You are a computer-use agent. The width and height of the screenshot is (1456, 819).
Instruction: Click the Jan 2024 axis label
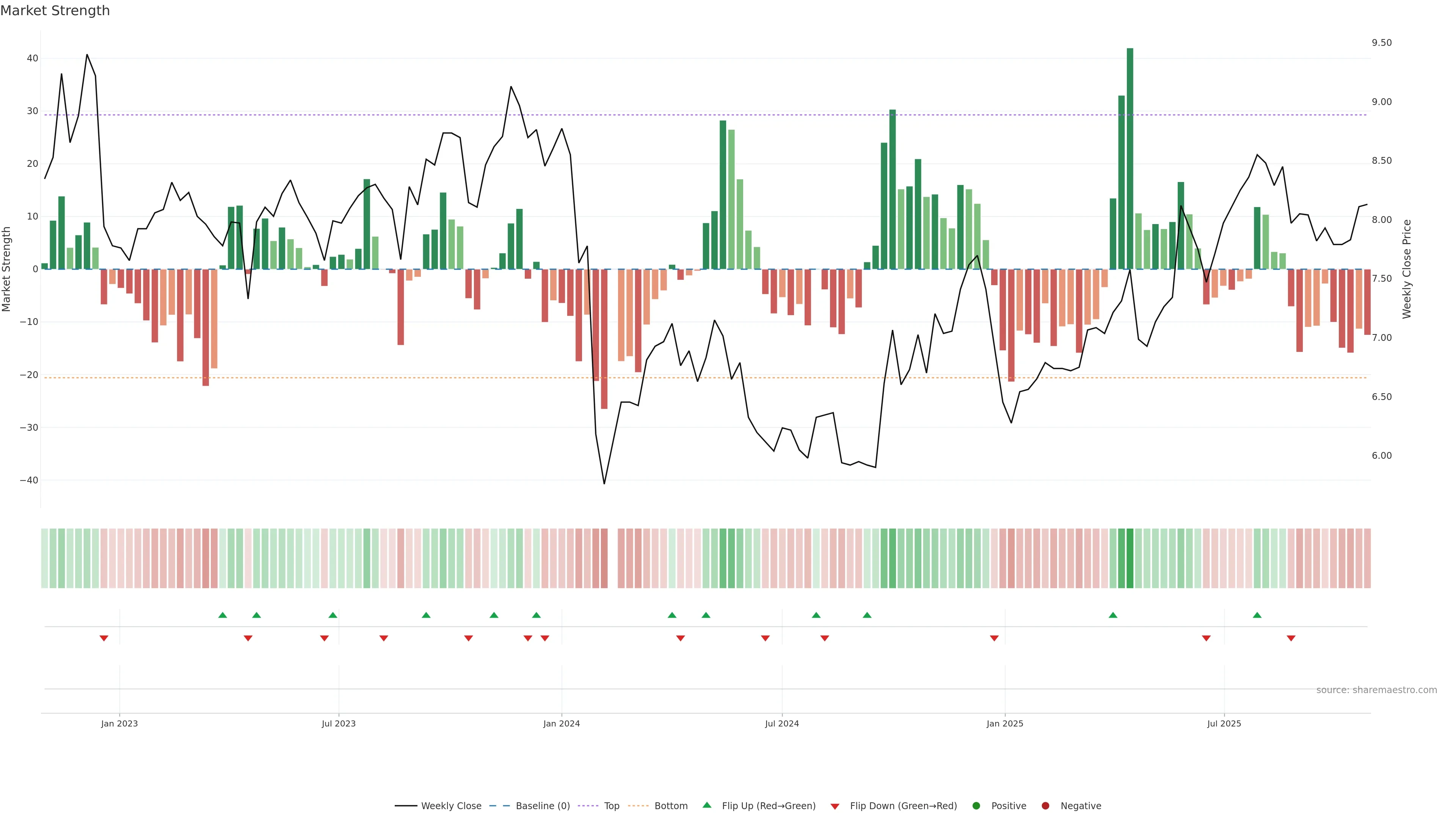coord(561,723)
